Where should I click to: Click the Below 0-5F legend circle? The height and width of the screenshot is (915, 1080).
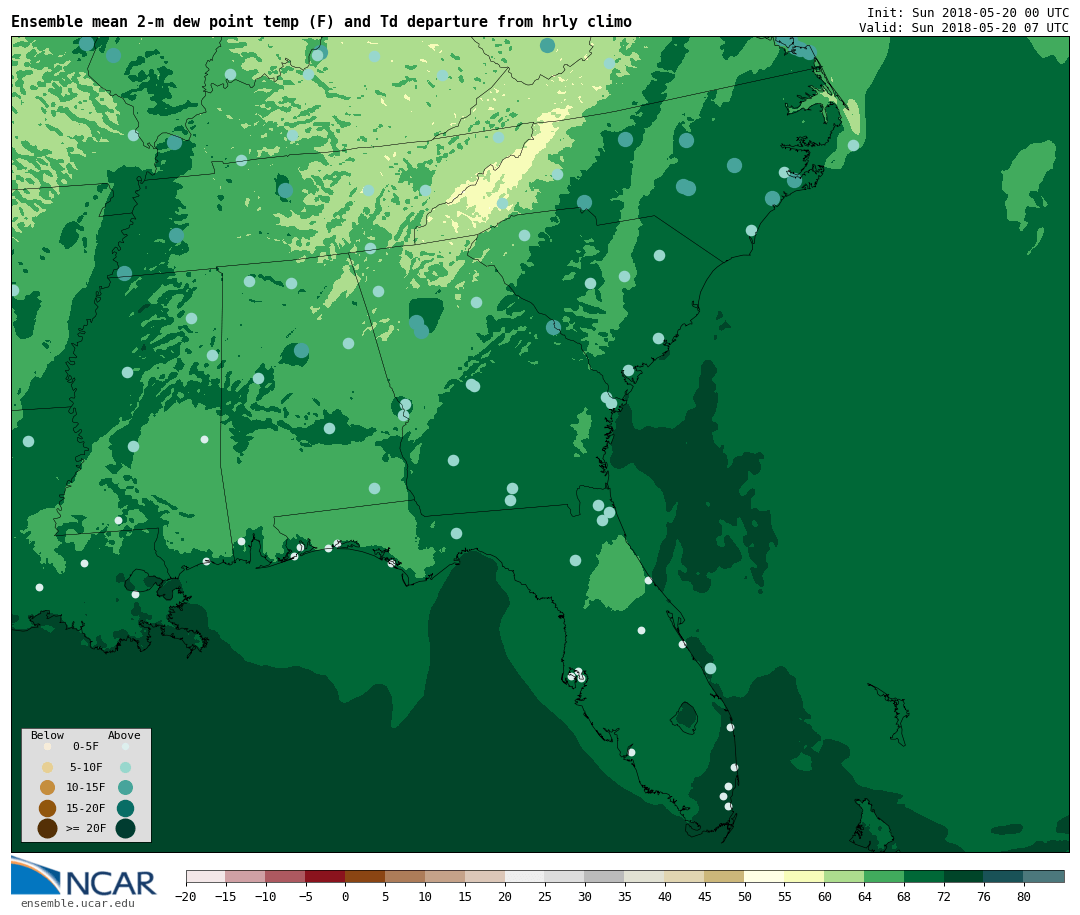click(48, 746)
